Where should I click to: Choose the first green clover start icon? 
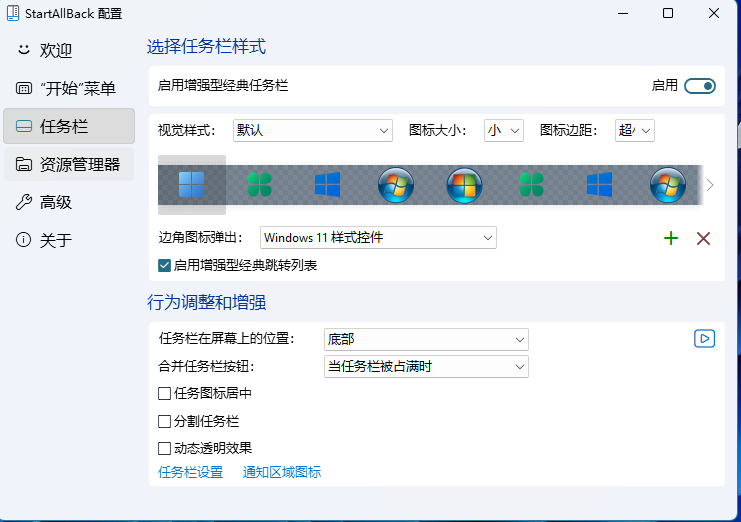[259, 185]
